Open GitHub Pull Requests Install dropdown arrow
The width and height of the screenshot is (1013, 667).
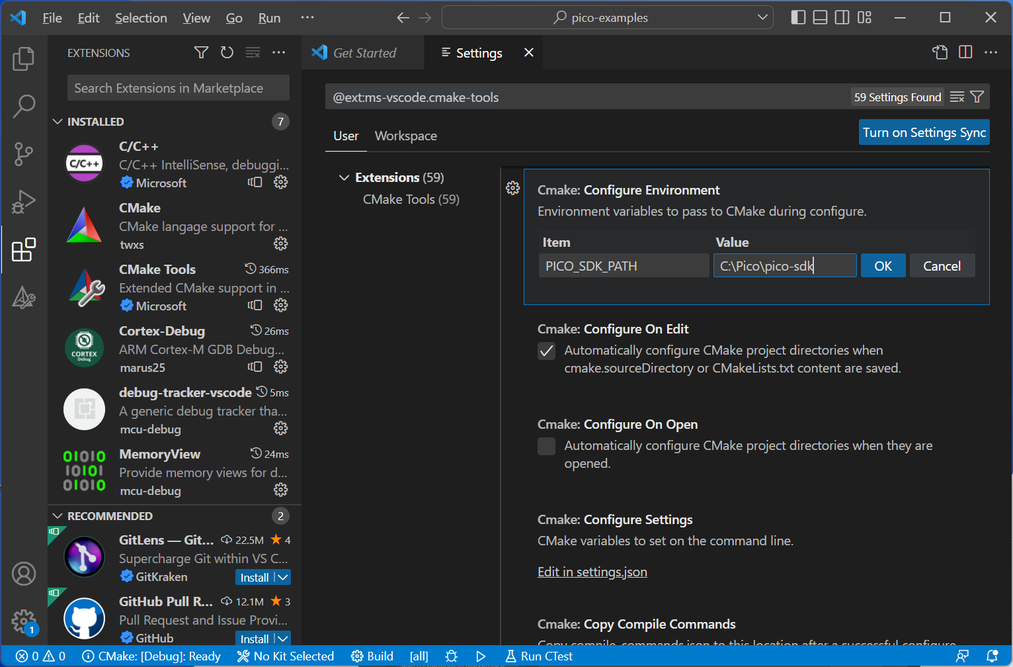(283, 639)
